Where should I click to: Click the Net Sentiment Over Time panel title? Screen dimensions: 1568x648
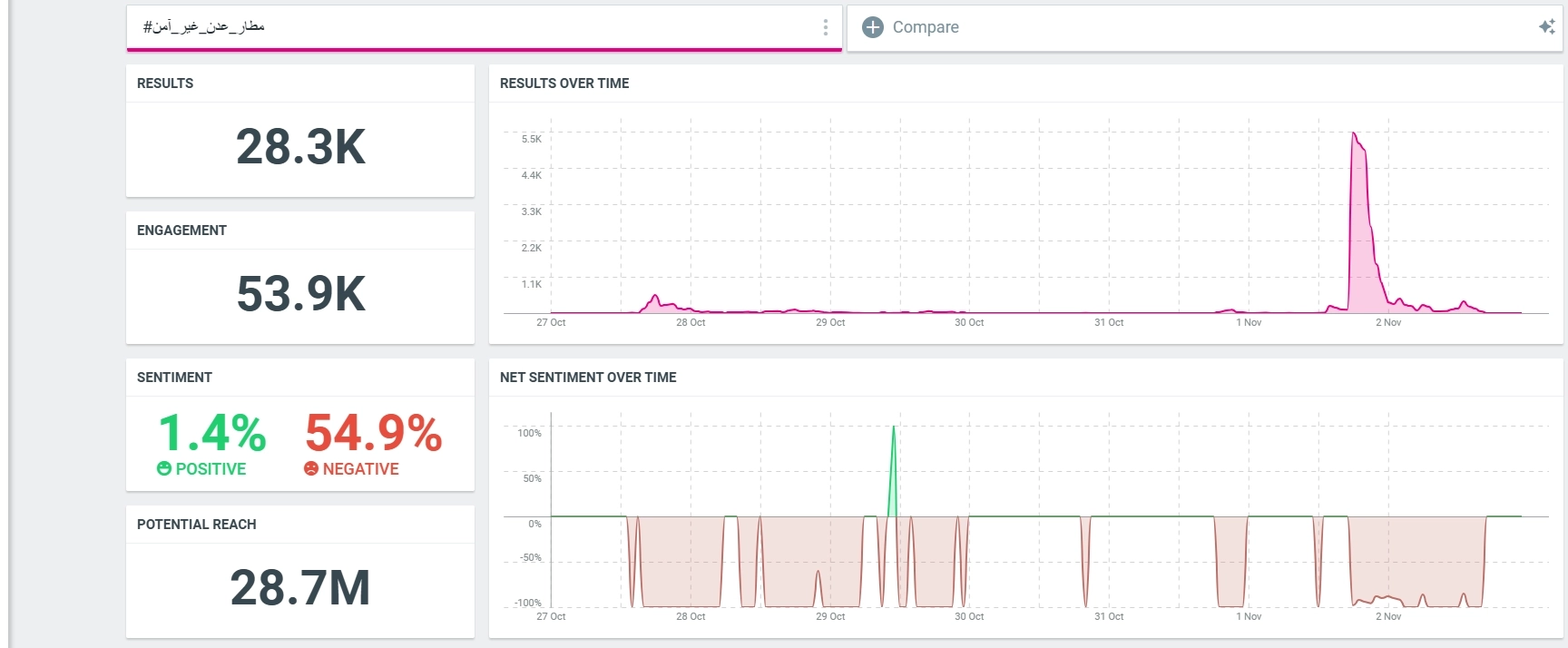coord(588,378)
